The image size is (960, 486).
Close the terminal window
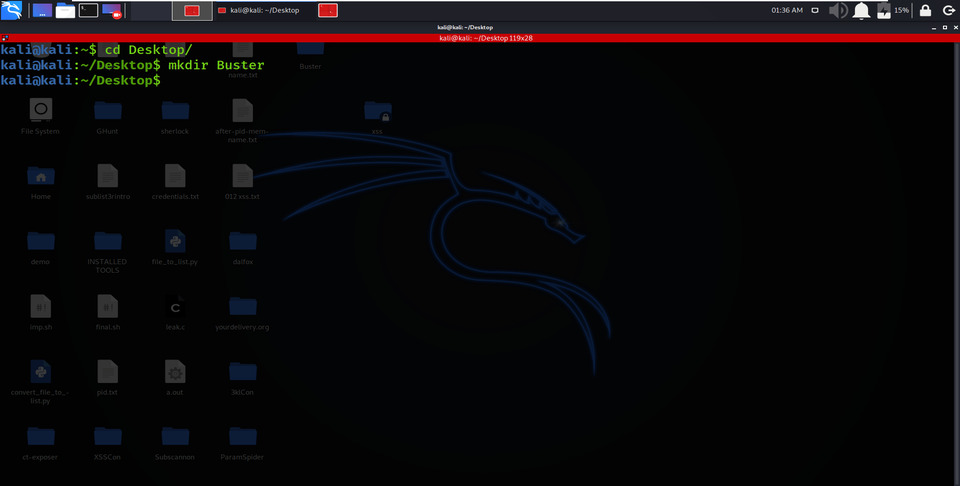(954, 28)
